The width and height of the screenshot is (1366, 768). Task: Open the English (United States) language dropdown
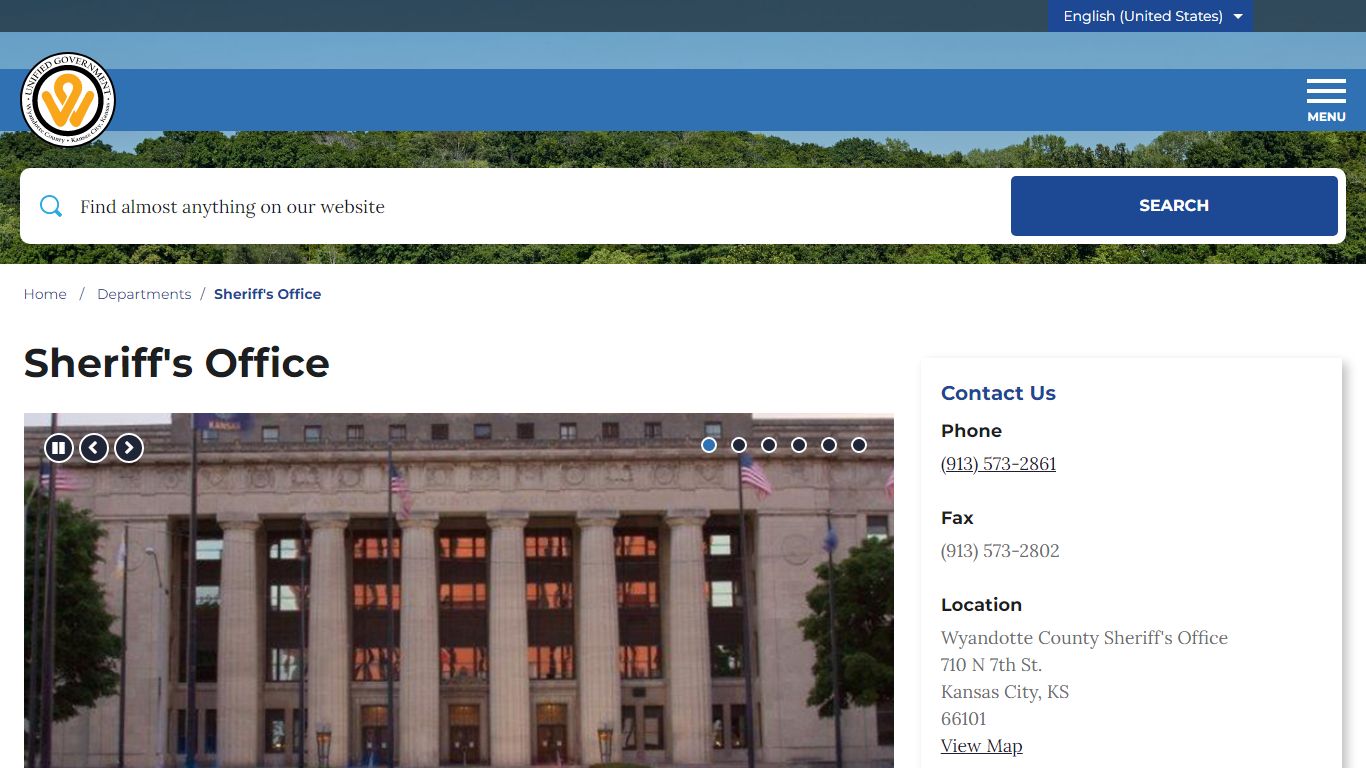pos(1150,16)
